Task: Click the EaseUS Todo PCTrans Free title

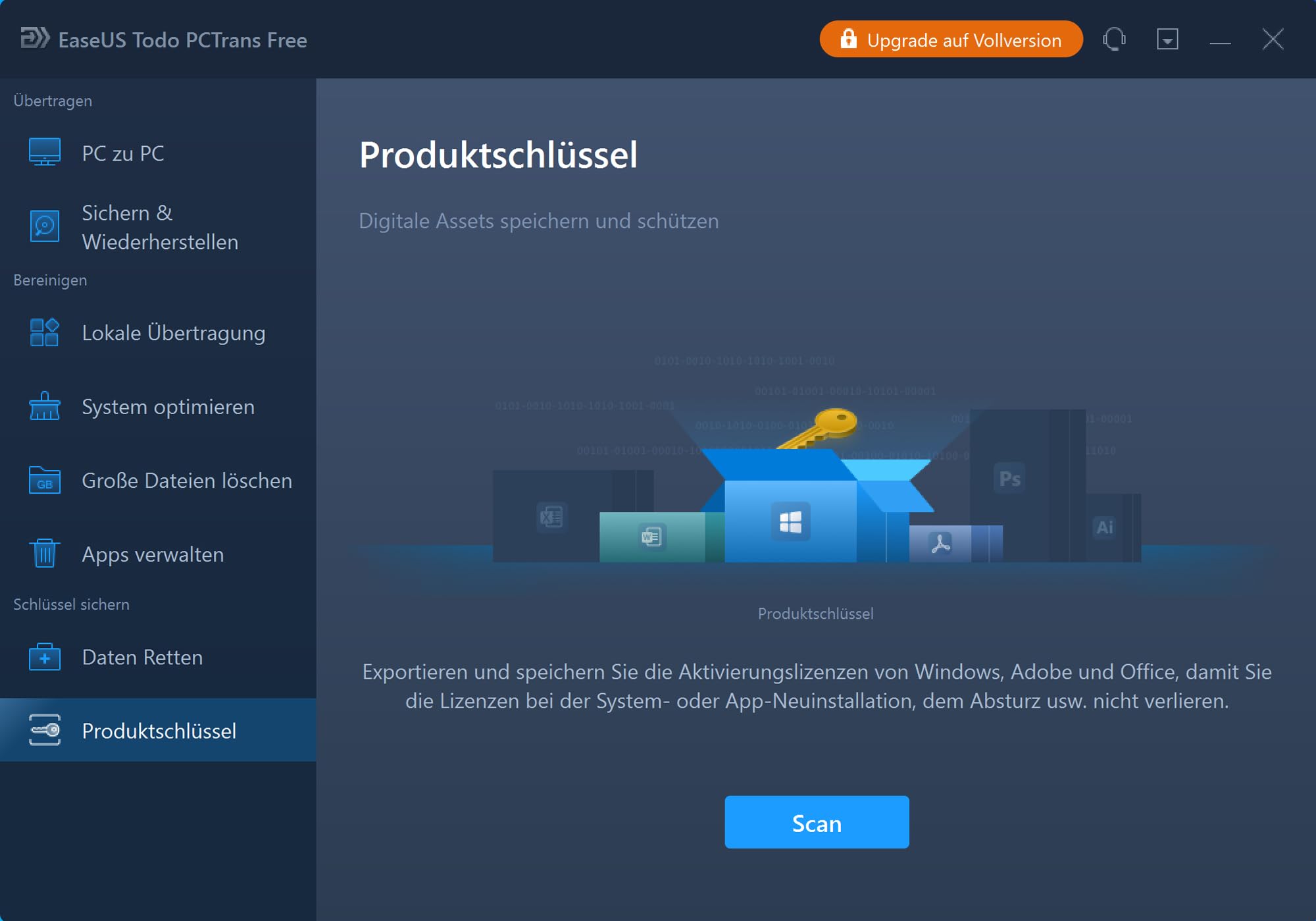Action: 182,40
